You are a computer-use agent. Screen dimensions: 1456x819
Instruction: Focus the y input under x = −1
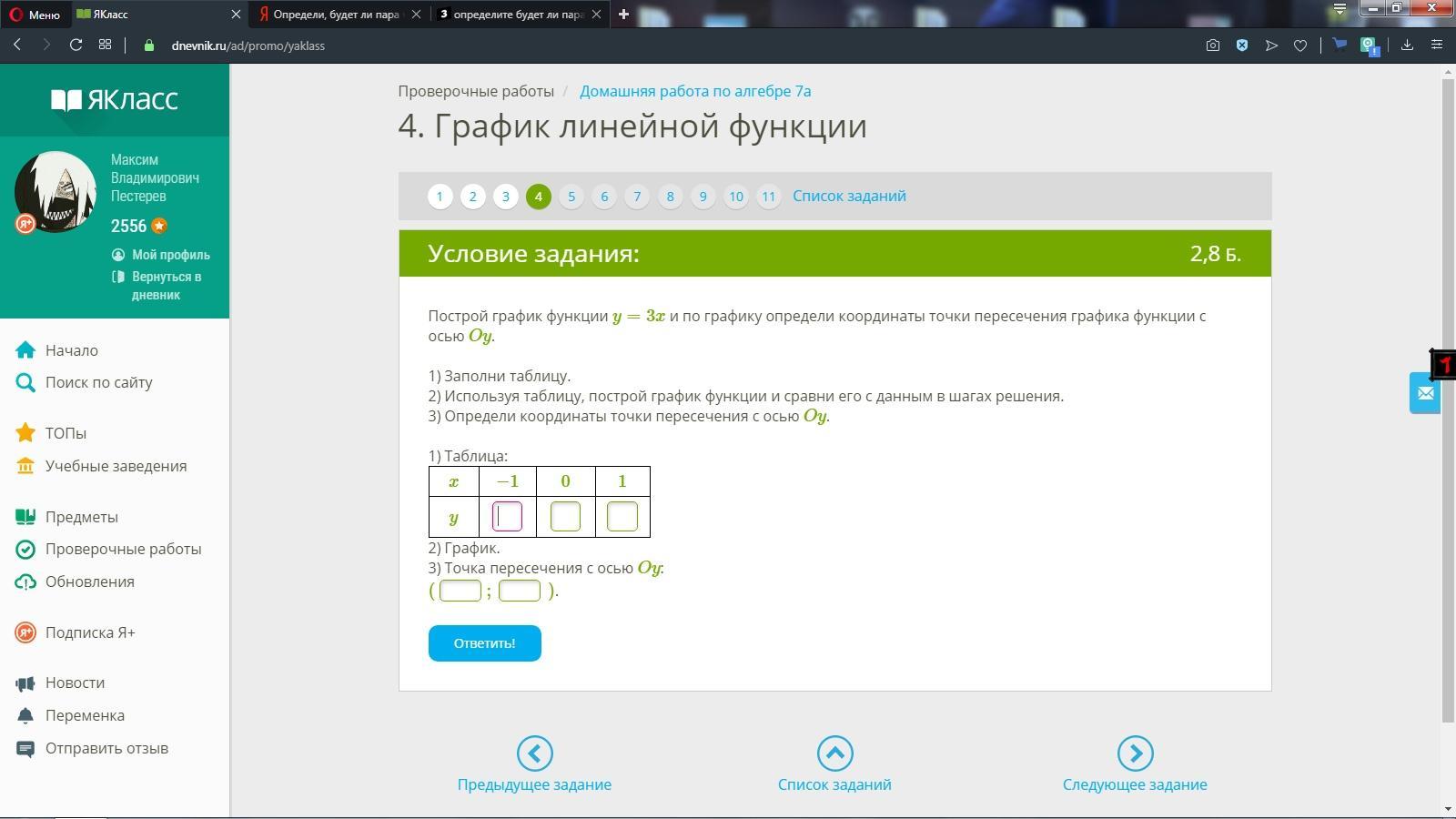tap(507, 517)
